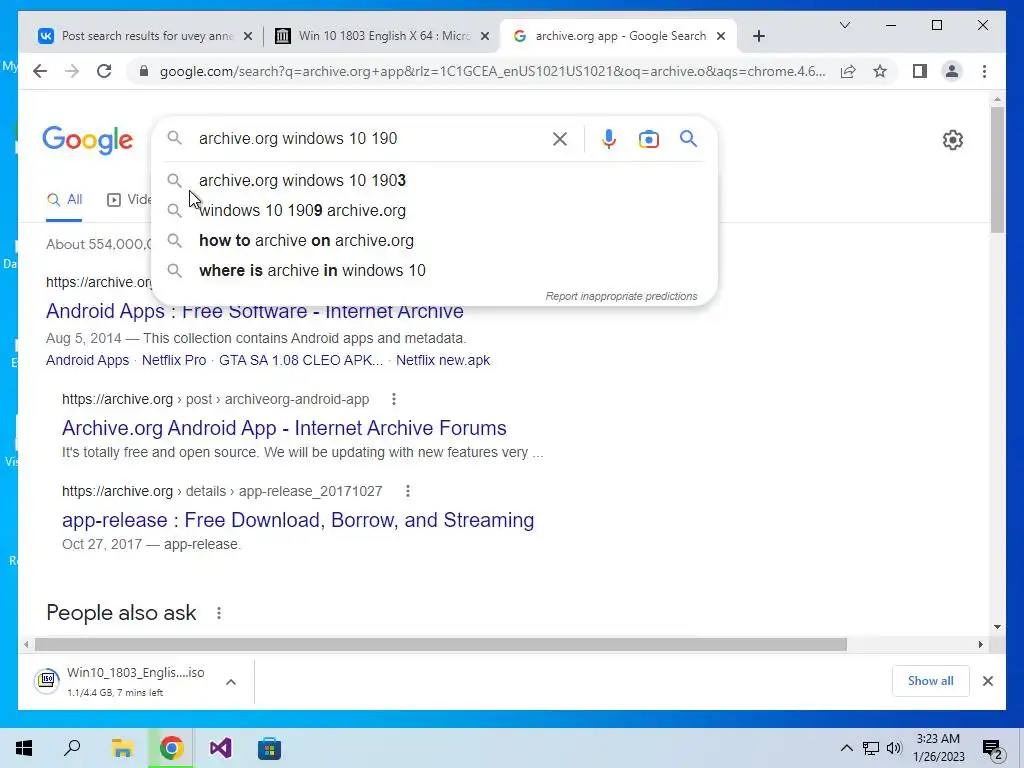Open tab search chevron
This screenshot has height=768, width=1024.
(844, 25)
